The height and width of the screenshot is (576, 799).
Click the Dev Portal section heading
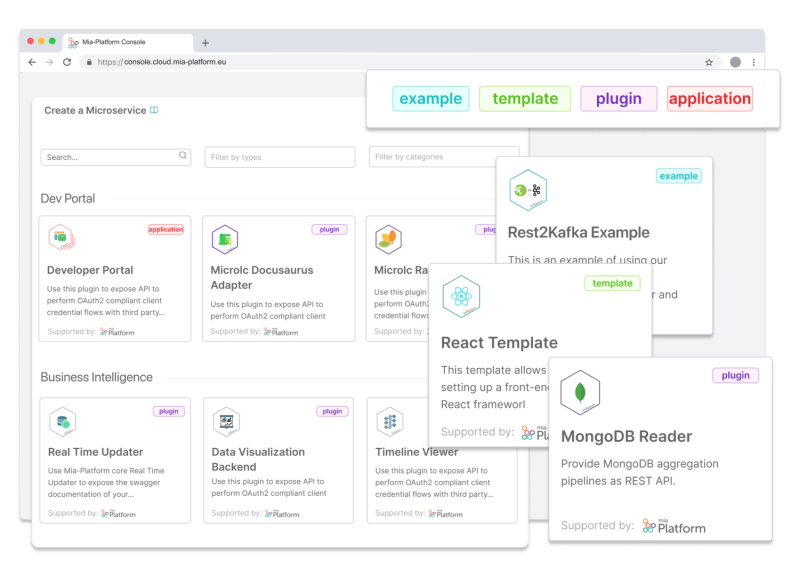click(x=68, y=198)
